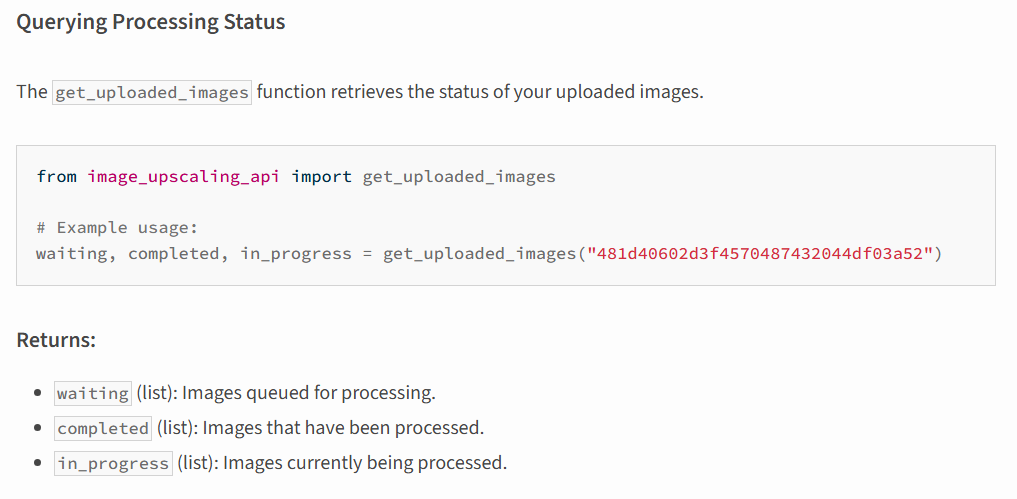Click imported get_uploaded_images name in code
The width and height of the screenshot is (1017, 499).
459,176
